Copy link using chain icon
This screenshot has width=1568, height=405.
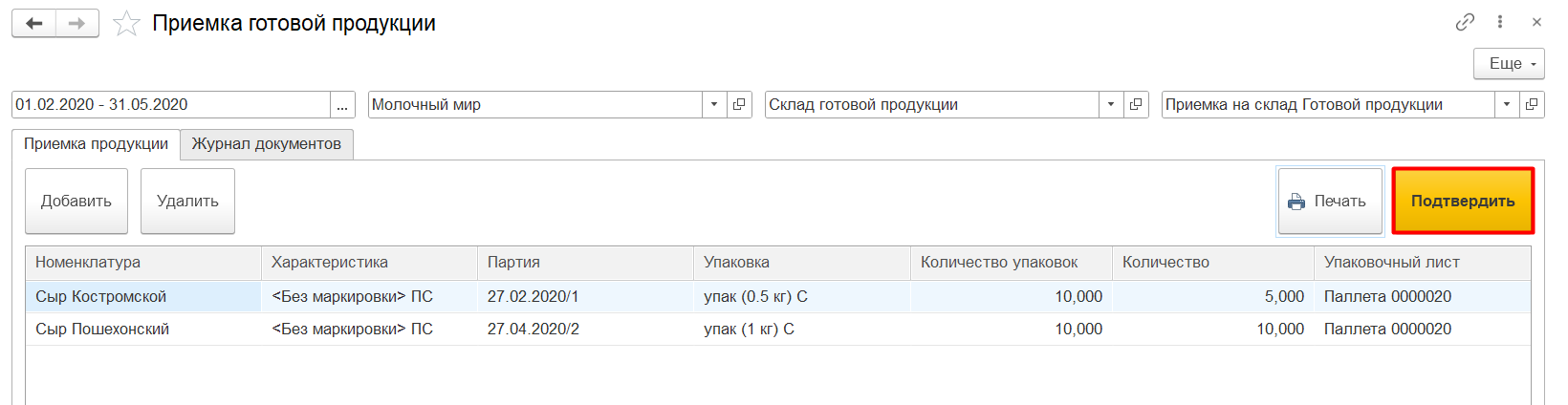tap(1465, 22)
